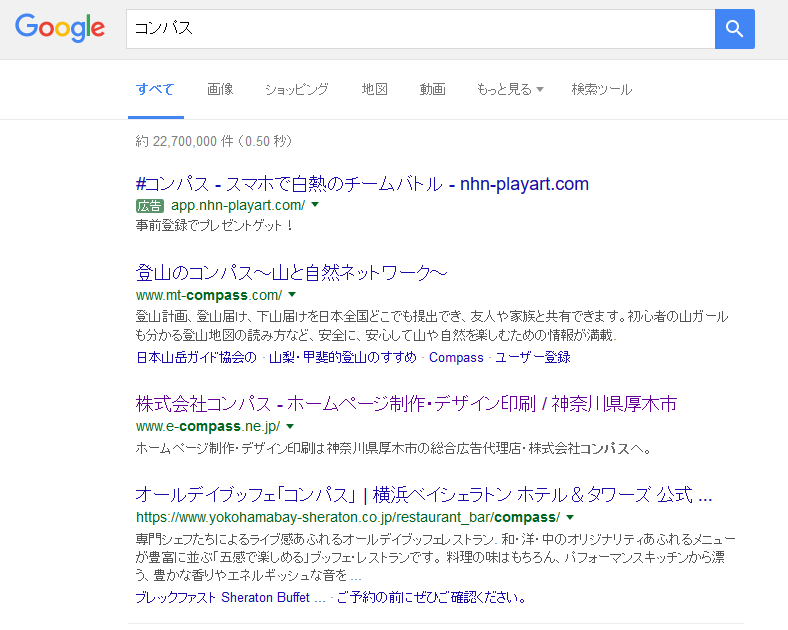Screen dimensions: 788x630
Task: Go to the Google logo homepage
Action: (60, 28)
